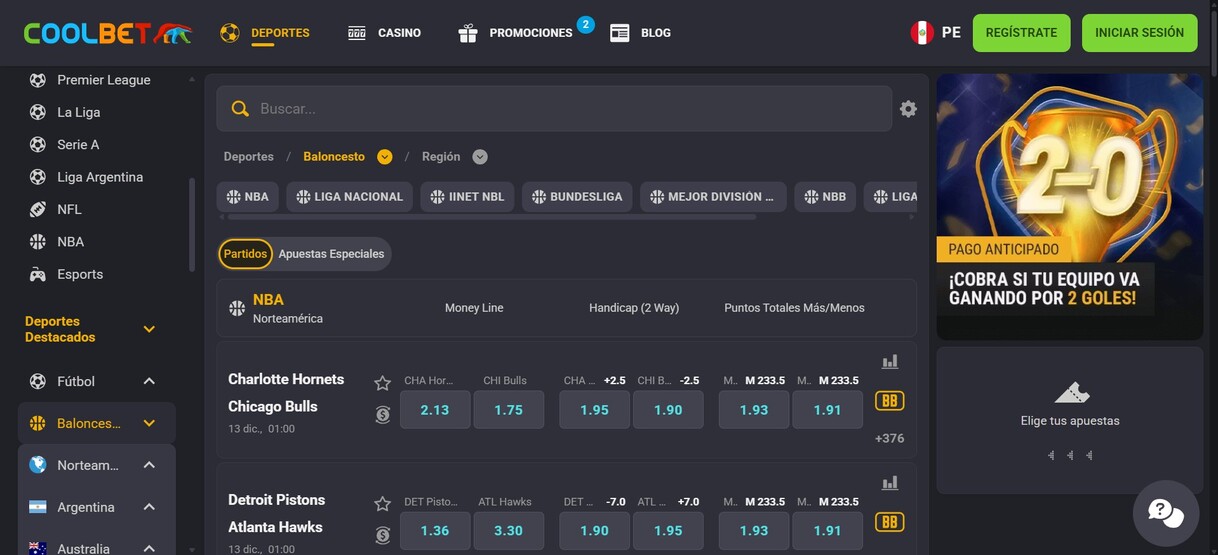Open NBA link in sidebar

coord(70,242)
